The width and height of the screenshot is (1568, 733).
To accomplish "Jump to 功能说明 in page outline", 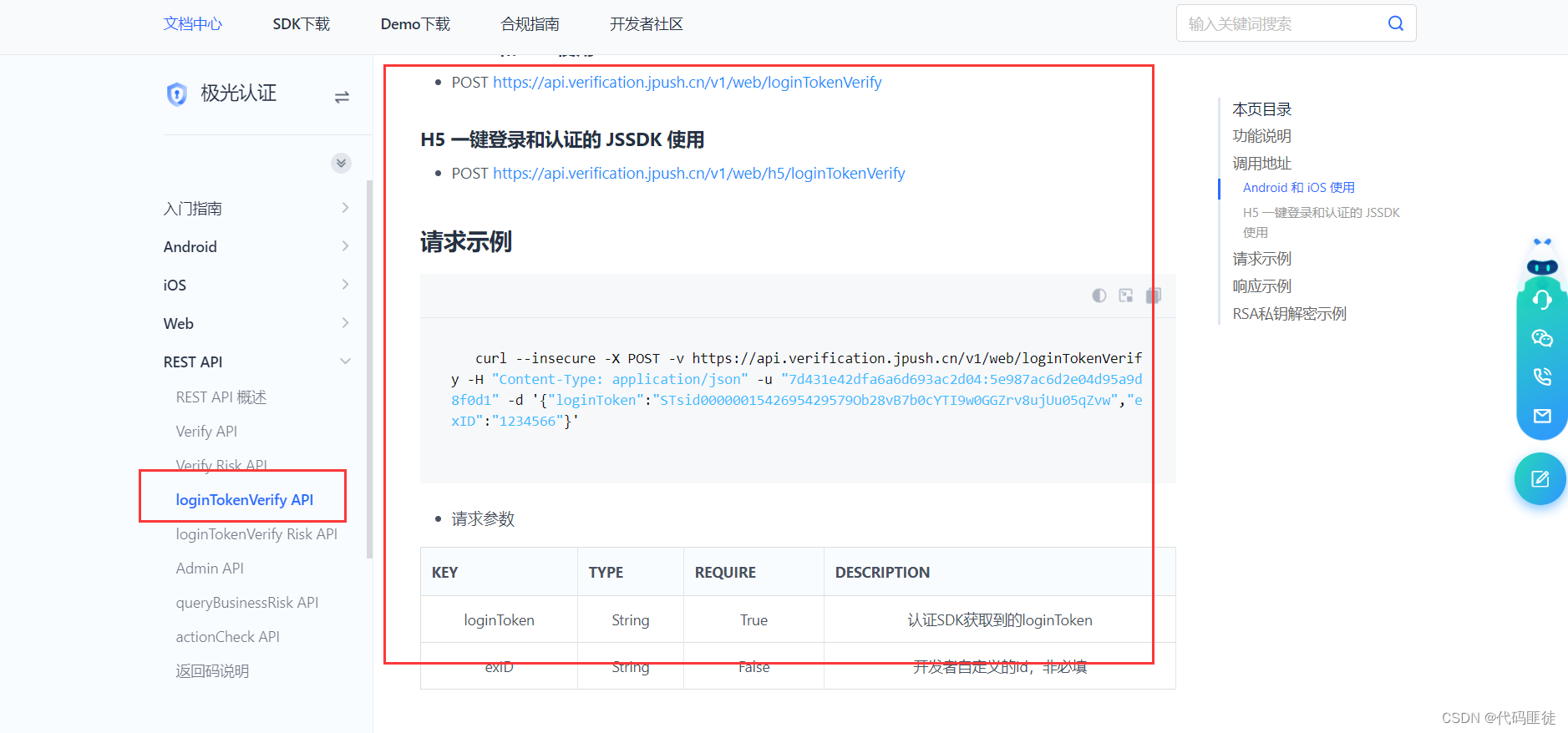I will [1262, 136].
